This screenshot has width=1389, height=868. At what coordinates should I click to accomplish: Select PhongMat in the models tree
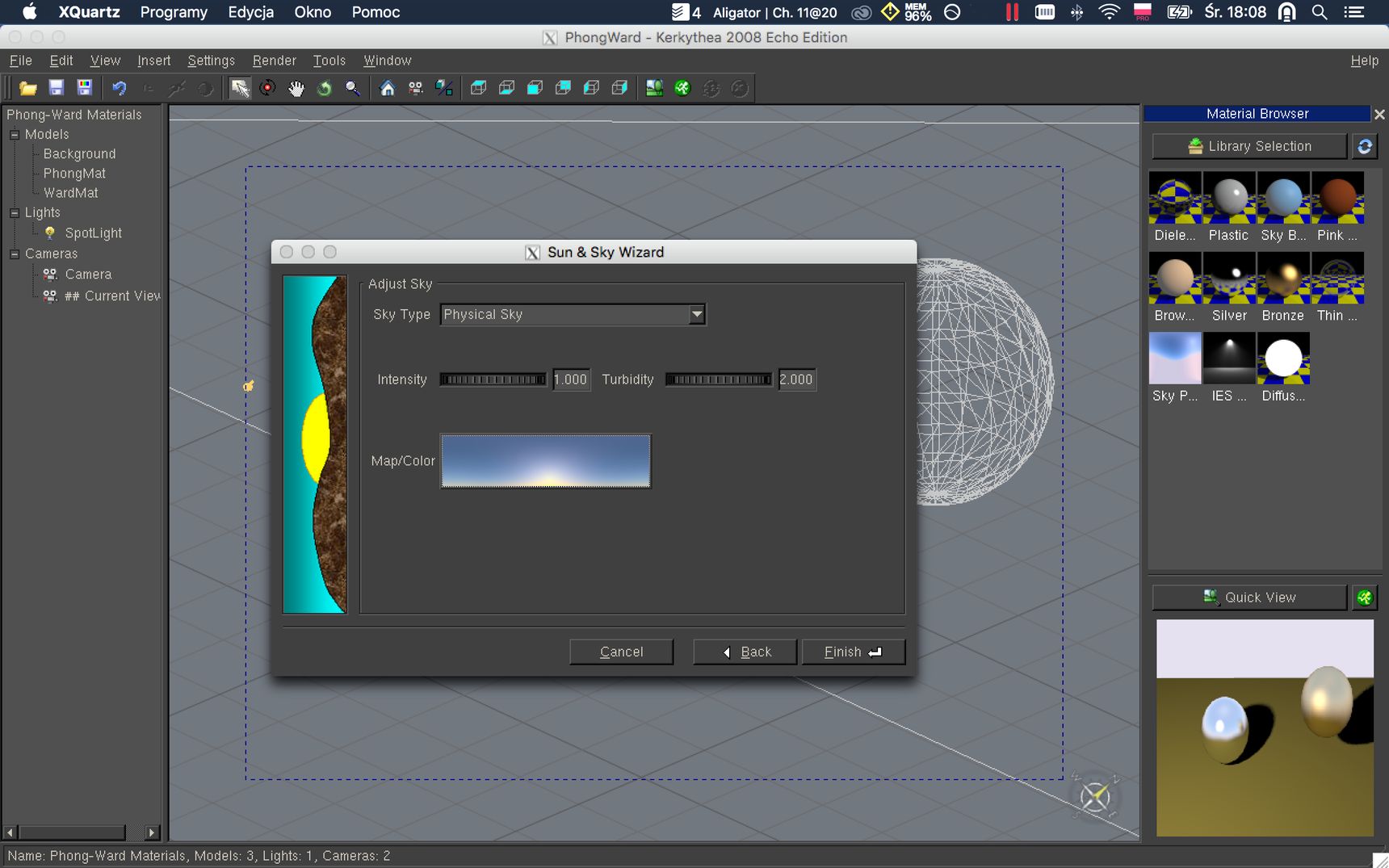pyautogui.click(x=74, y=174)
